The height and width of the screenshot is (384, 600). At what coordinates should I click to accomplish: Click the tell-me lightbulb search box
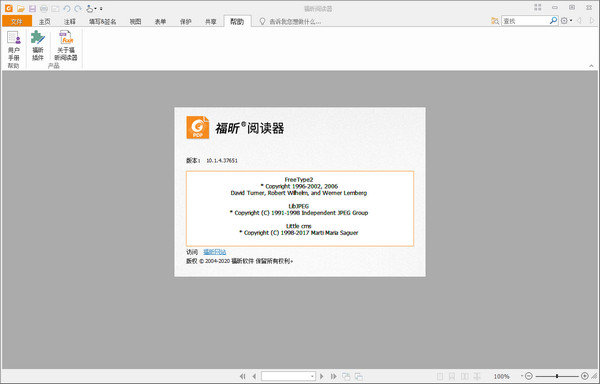290,22
